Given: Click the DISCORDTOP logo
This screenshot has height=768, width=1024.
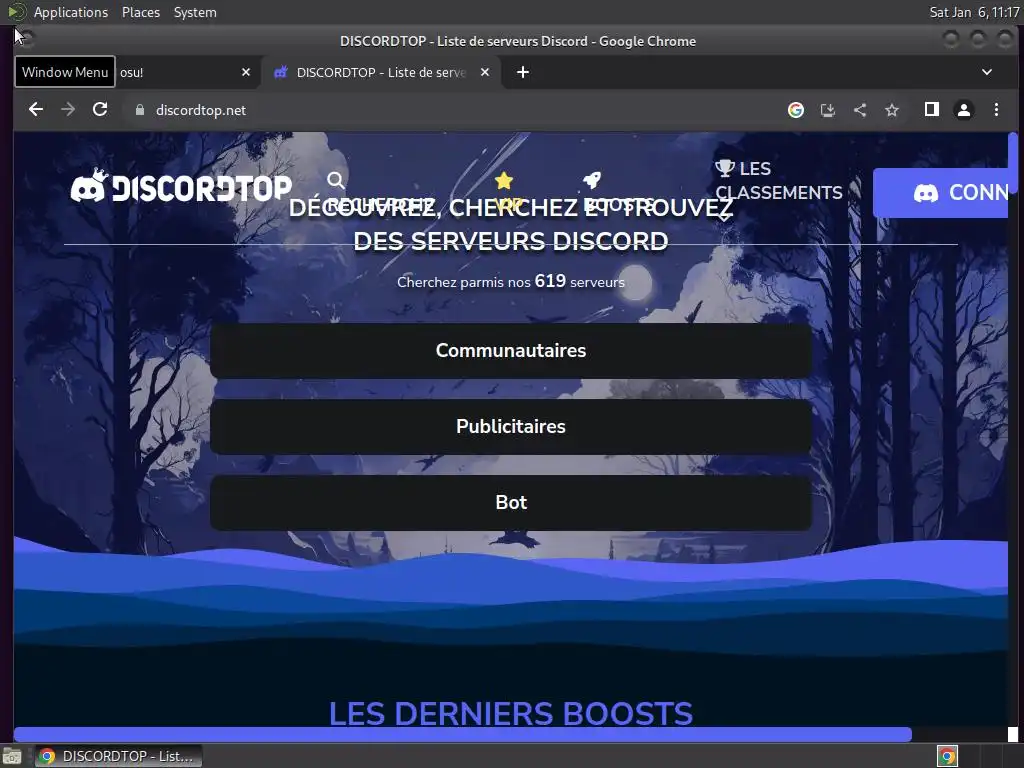Looking at the screenshot, I should tap(181, 186).
